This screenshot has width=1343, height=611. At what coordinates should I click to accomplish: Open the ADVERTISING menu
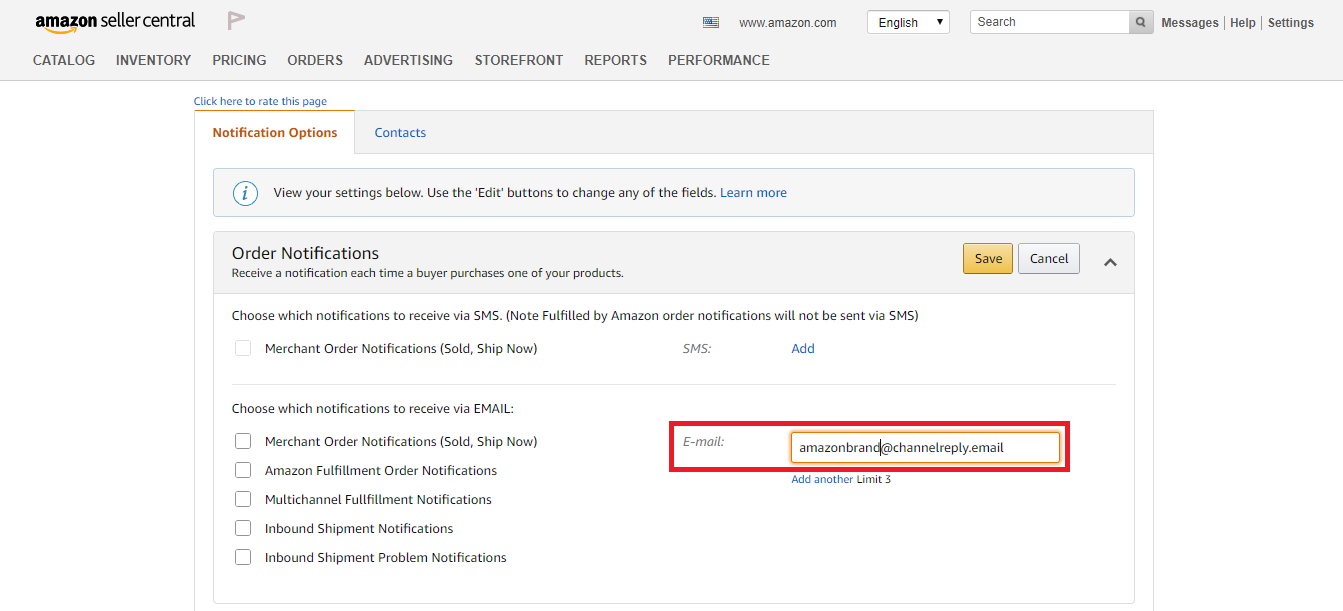coord(408,60)
